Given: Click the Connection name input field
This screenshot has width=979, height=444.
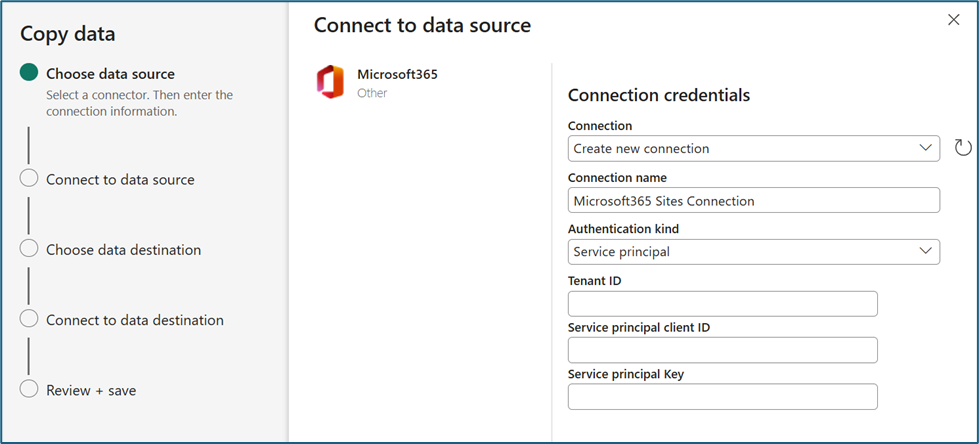Looking at the screenshot, I should coord(754,200).
